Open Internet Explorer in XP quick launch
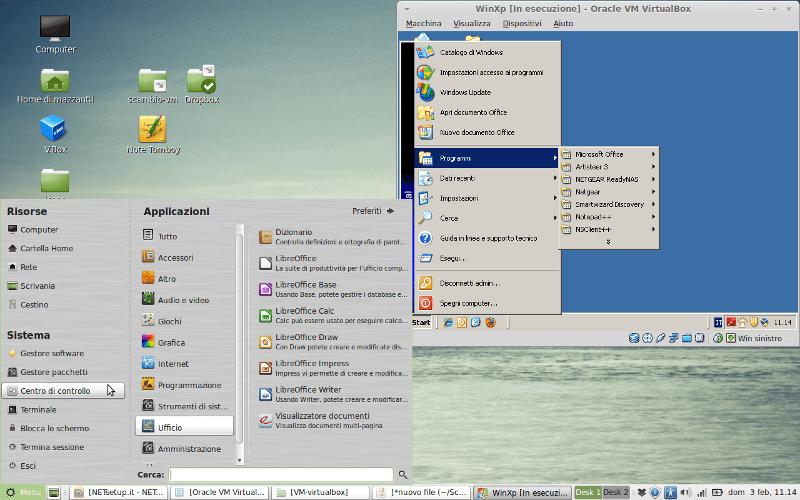Image resolution: width=800 pixels, height=500 pixels. point(448,322)
